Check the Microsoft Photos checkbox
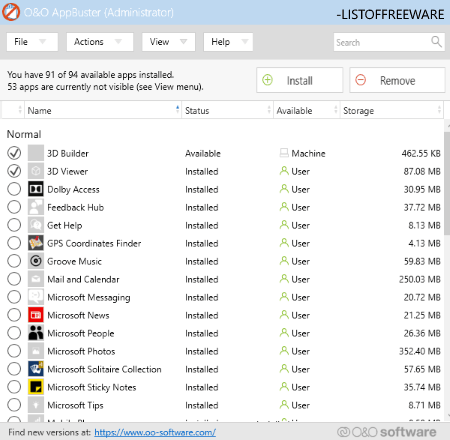This screenshot has height=440, width=450. pos(14,351)
